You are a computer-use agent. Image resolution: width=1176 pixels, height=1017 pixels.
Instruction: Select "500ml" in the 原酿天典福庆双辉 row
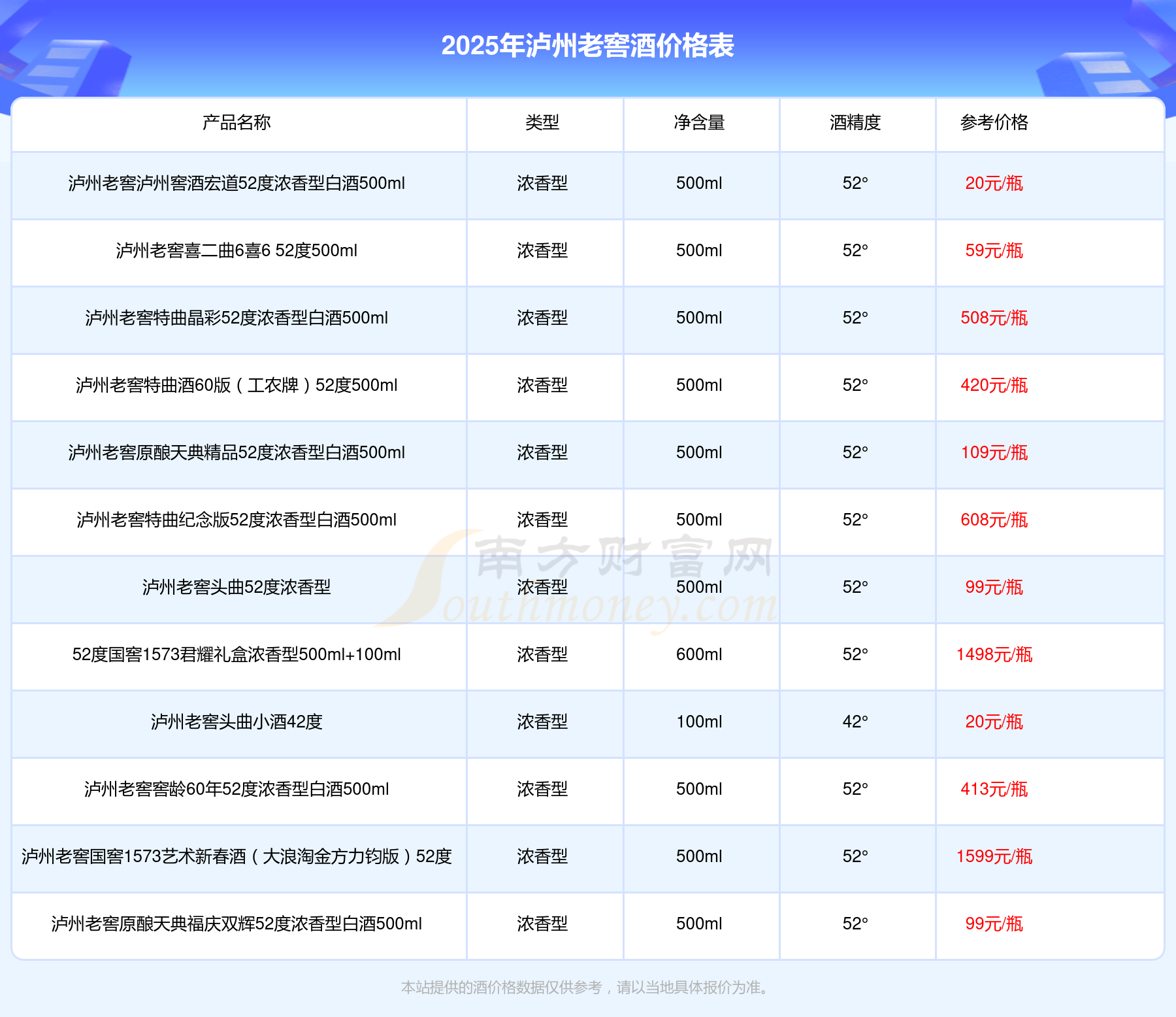[699, 924]
